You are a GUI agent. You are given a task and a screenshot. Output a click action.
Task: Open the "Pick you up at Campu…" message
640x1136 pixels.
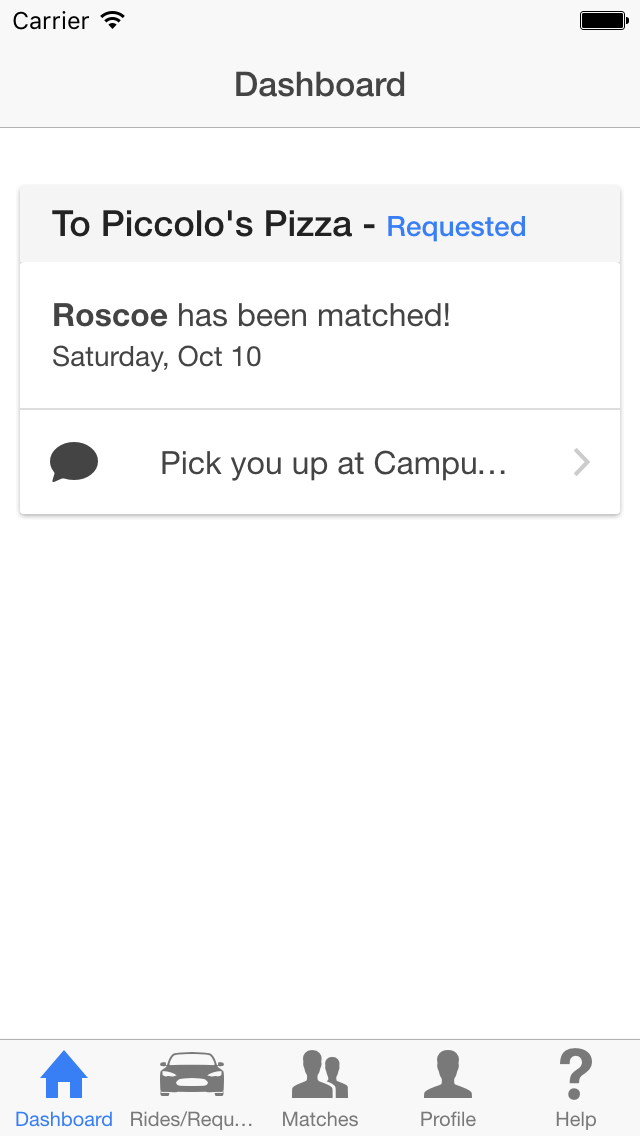pyautogui.click(x=333, y=464)
